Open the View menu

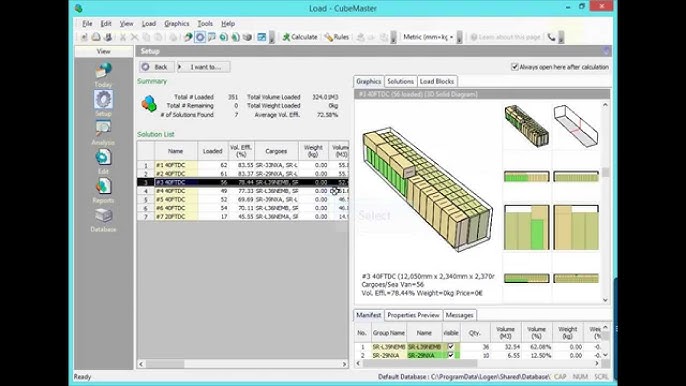(x=126, y=24)
